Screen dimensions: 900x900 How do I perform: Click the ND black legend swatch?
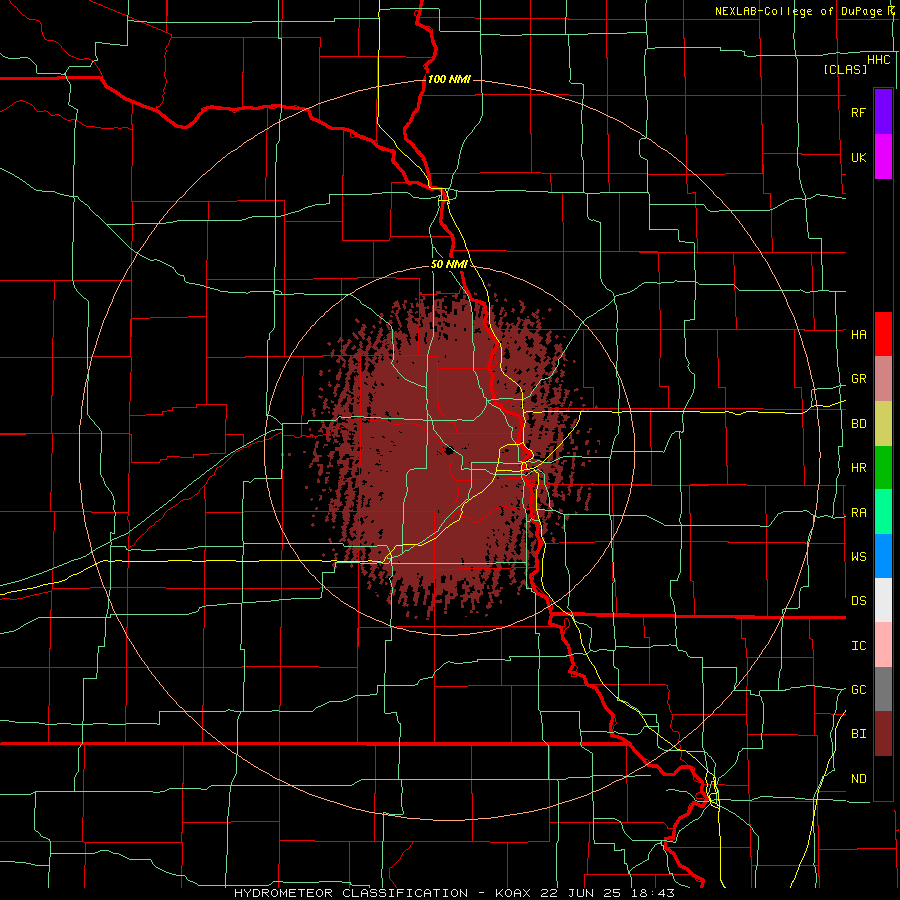[883, 778]
